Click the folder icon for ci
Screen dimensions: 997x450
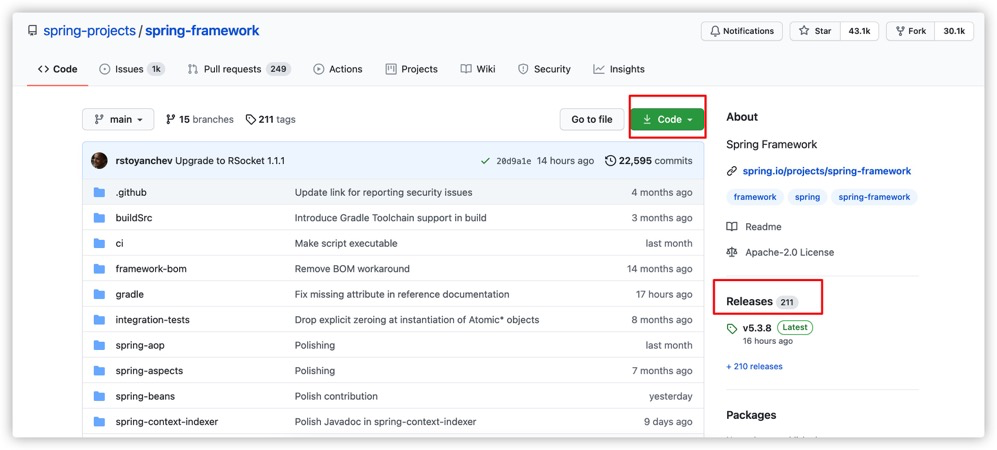(x=99, y=243)
